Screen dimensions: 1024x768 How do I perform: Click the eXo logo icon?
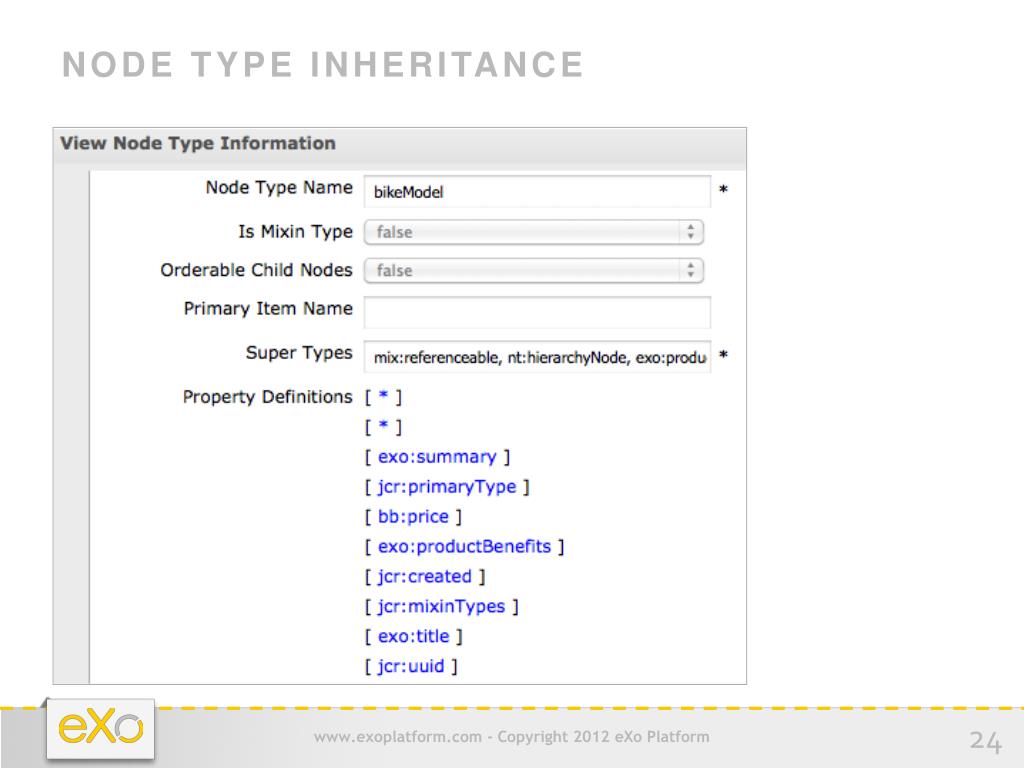[x=101, y=728]
